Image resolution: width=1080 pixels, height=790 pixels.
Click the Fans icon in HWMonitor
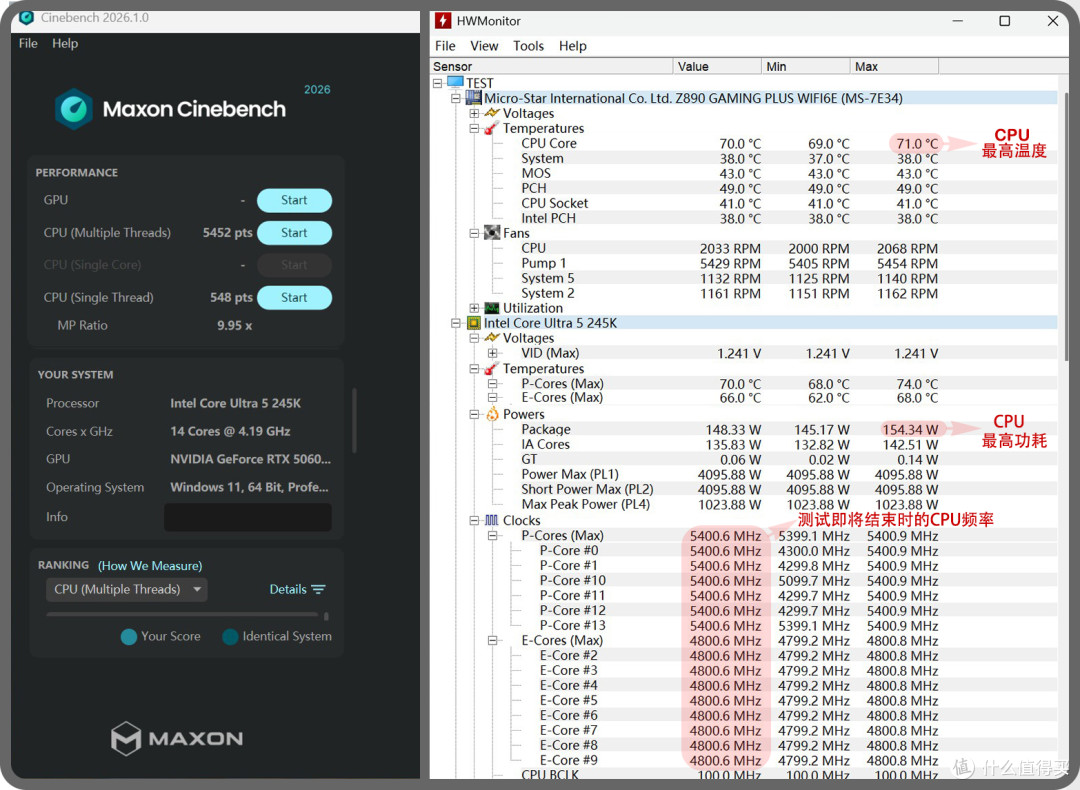coord(492,233)
